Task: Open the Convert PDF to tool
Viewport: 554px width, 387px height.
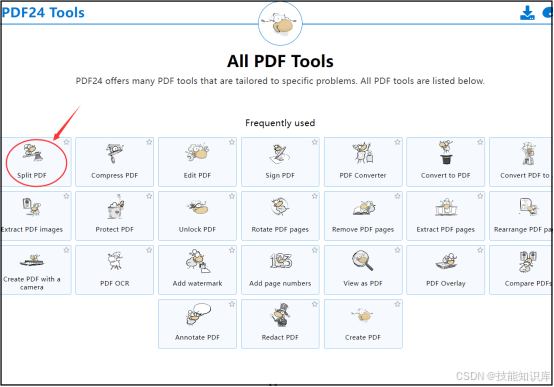Action: [x=521, y=162]
